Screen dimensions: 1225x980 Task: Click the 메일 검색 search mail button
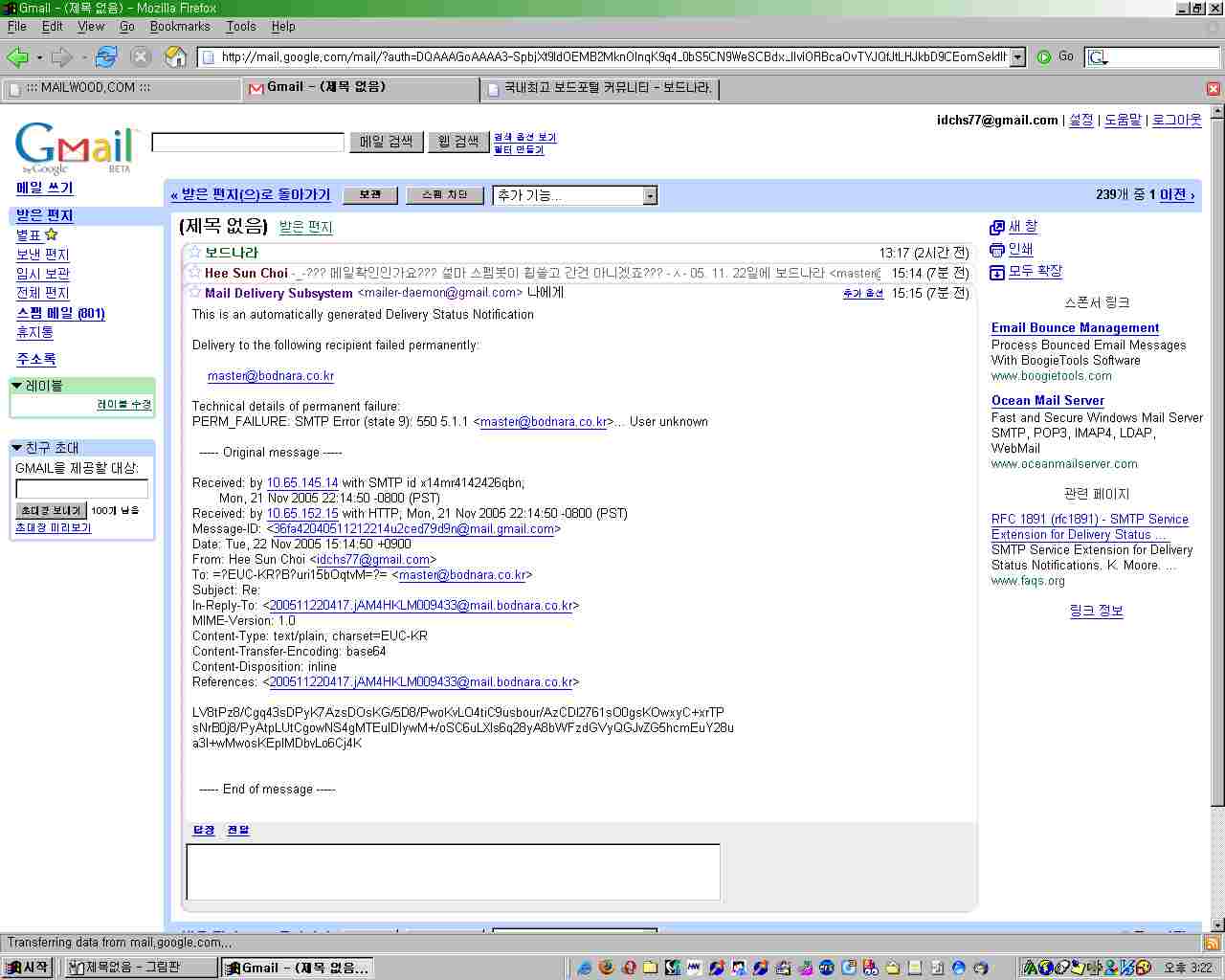[x=387, y=142]
